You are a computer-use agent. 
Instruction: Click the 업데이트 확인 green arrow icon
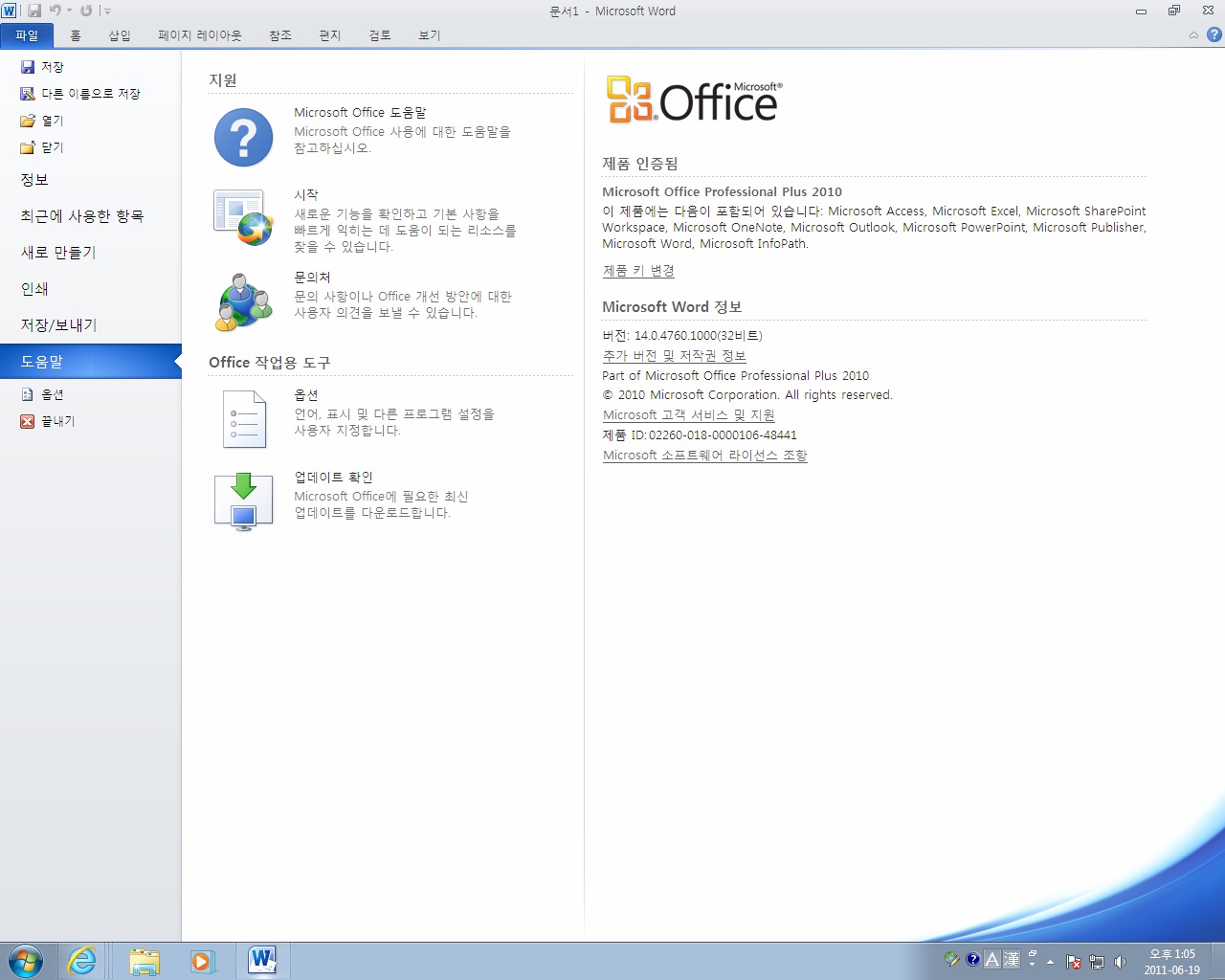[x=243, y=501]
